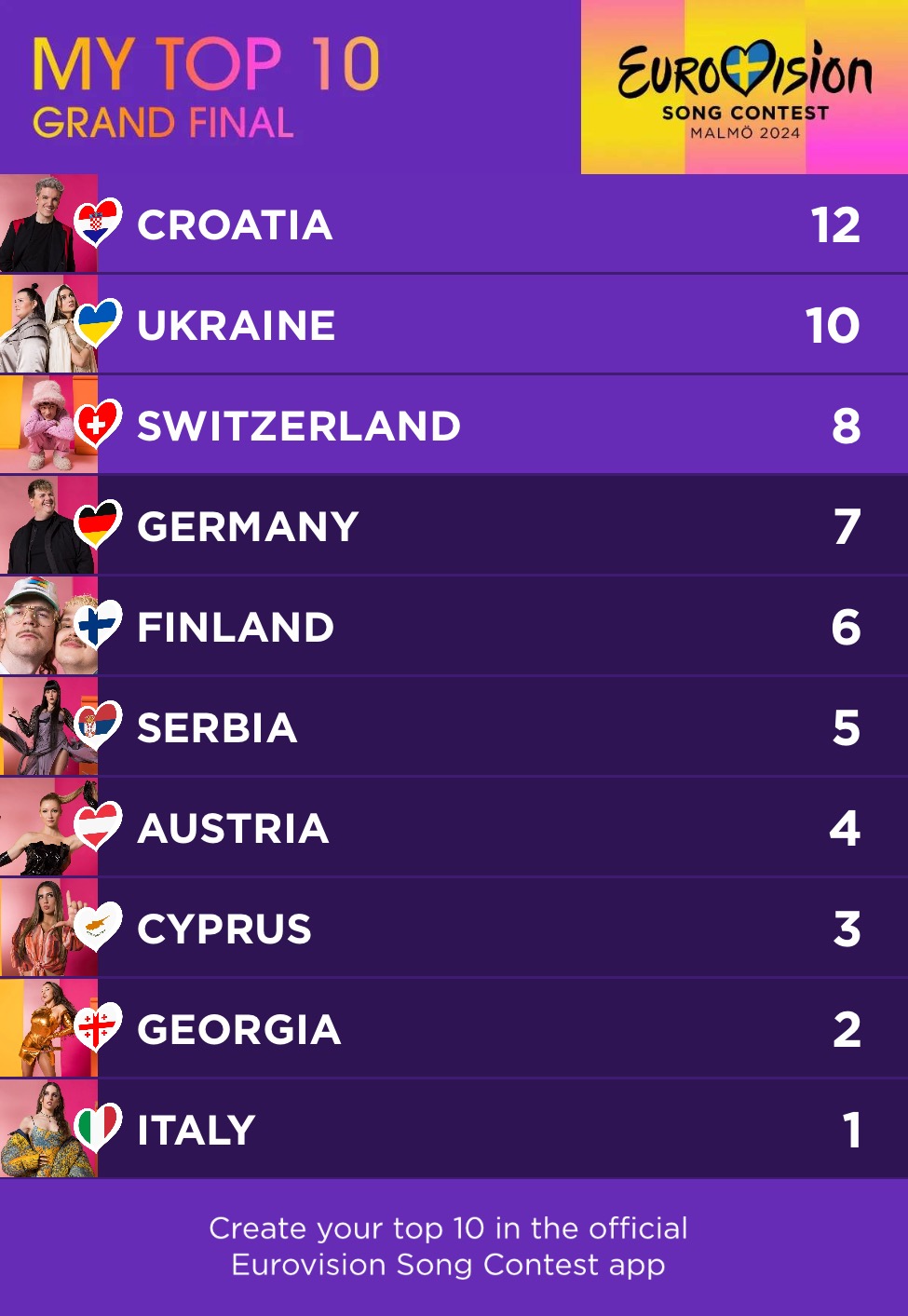Click the 10 points score for Ukraine
The width and height of the screenshot is (908, 1316).
coord(833,326)
